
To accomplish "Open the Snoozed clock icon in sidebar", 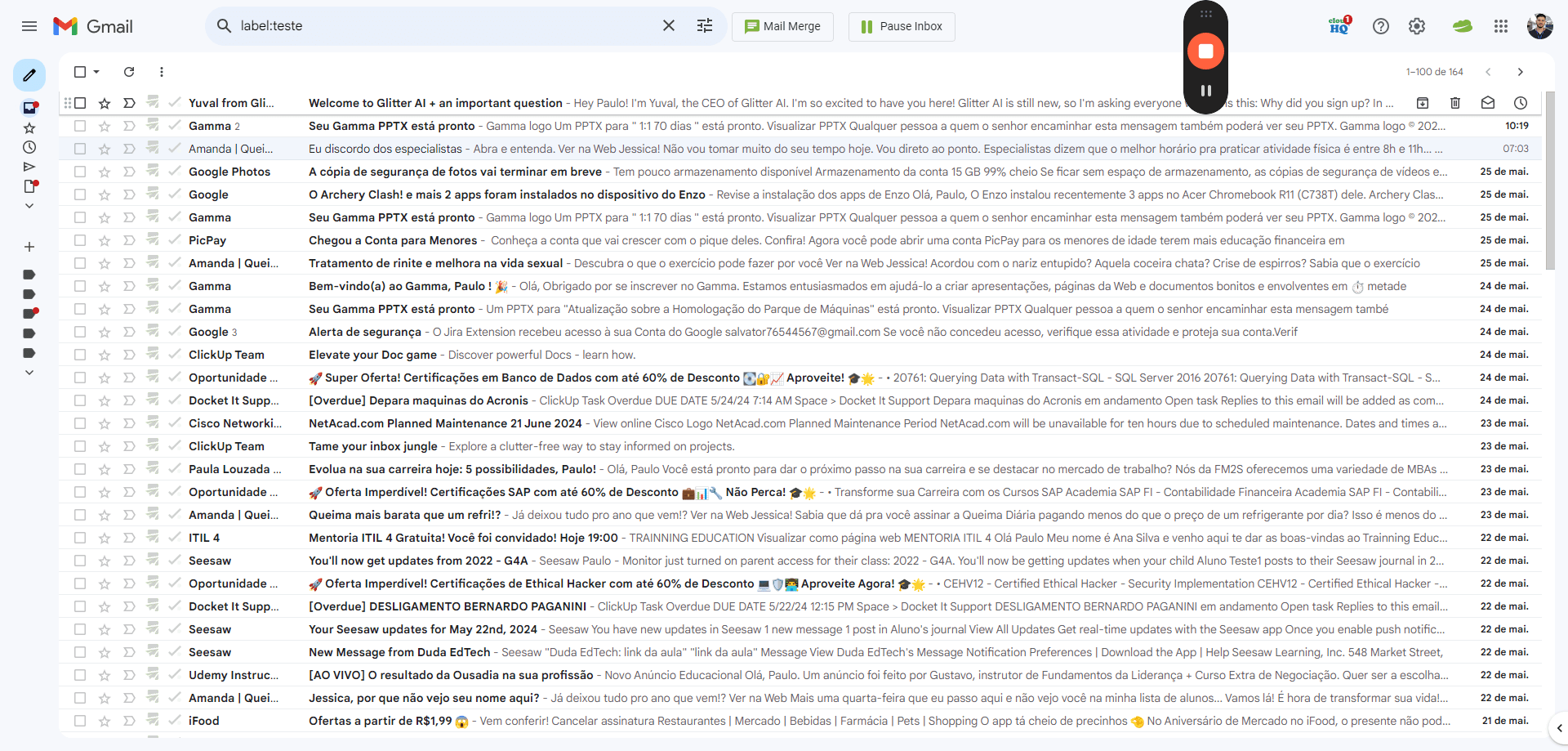I will [x=29, y=147].
